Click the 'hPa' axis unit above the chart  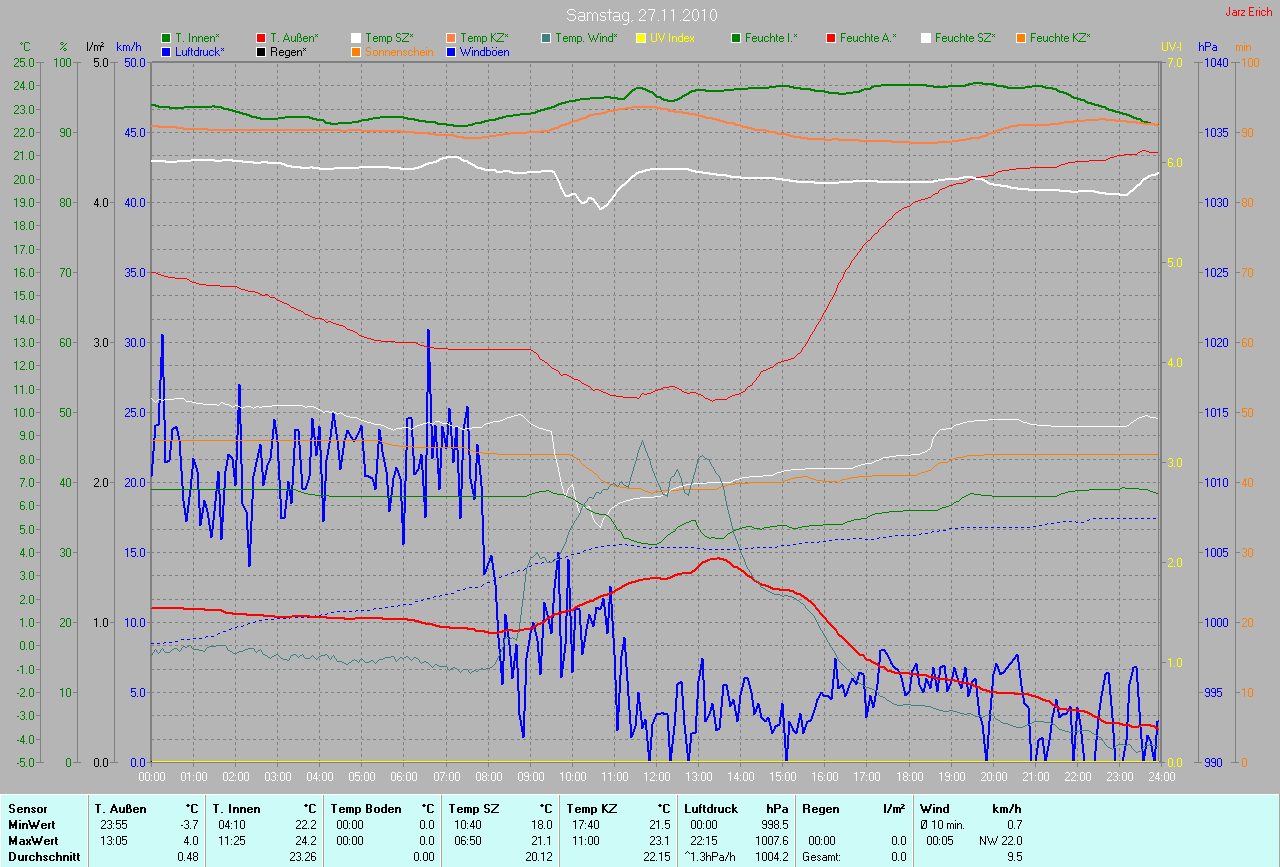click(x=1207, y=47)
